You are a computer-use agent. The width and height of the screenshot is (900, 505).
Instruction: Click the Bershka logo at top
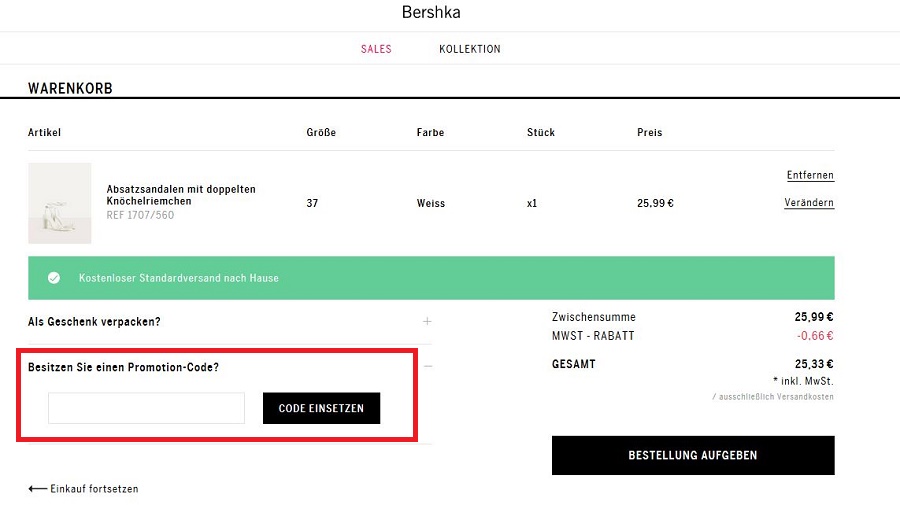pyautogui.click(x=431, y=12)
